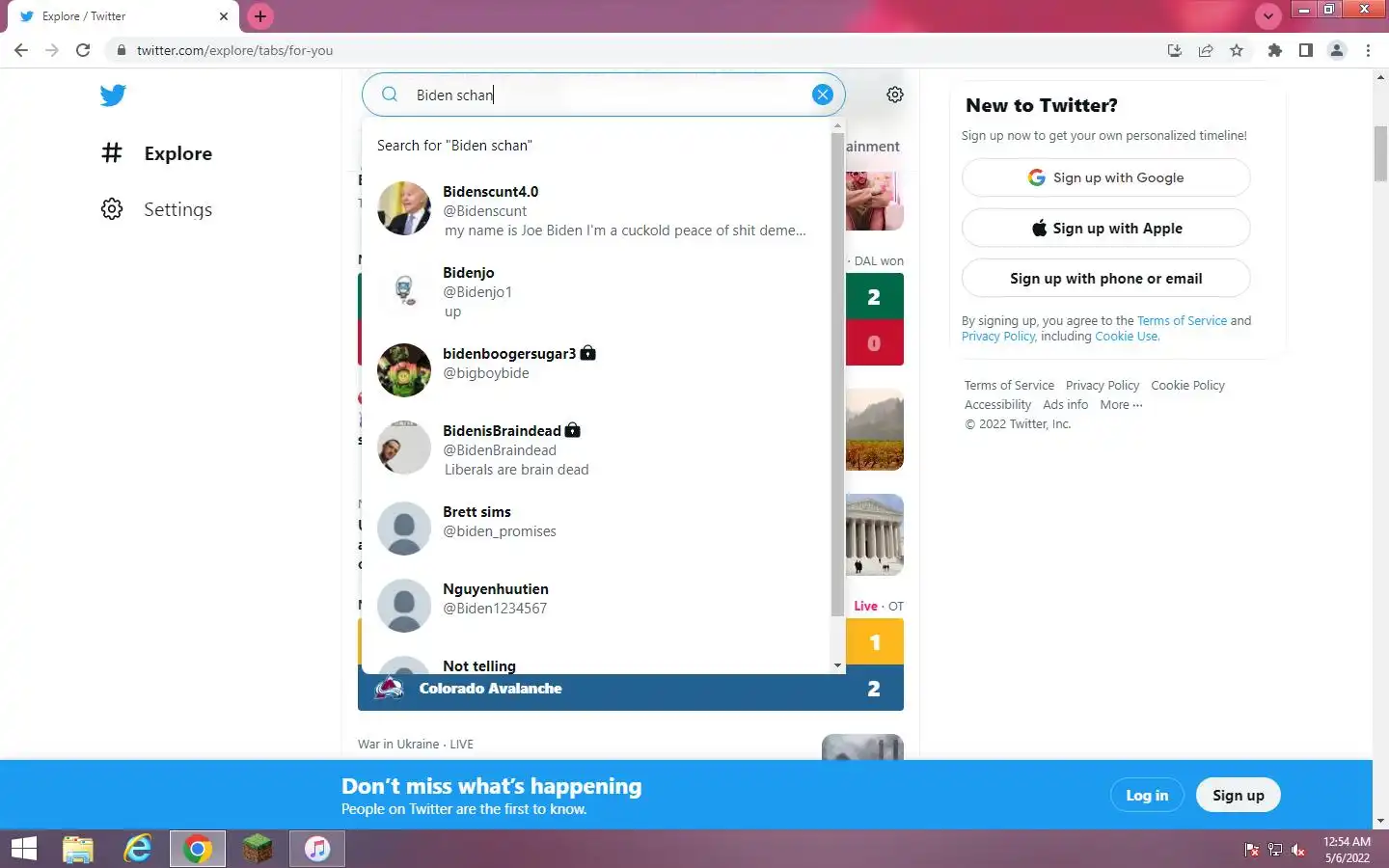This screenshot has height=868, width=1389.
Task: Open Terms of Service link in signup text
Action: coord(1182,321)
